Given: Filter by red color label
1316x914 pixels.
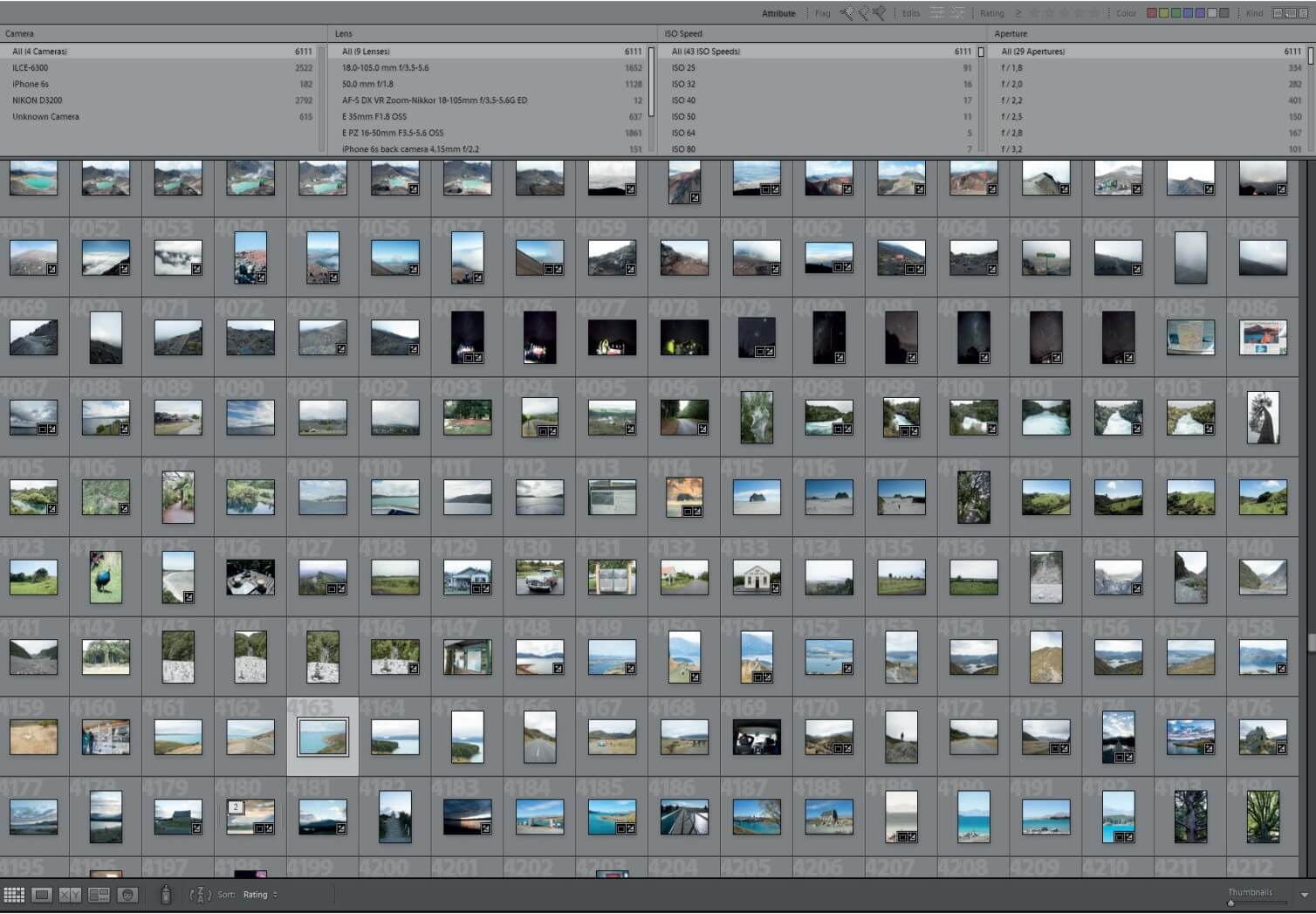Looking at the screenshot, I should click(1152, 13).
